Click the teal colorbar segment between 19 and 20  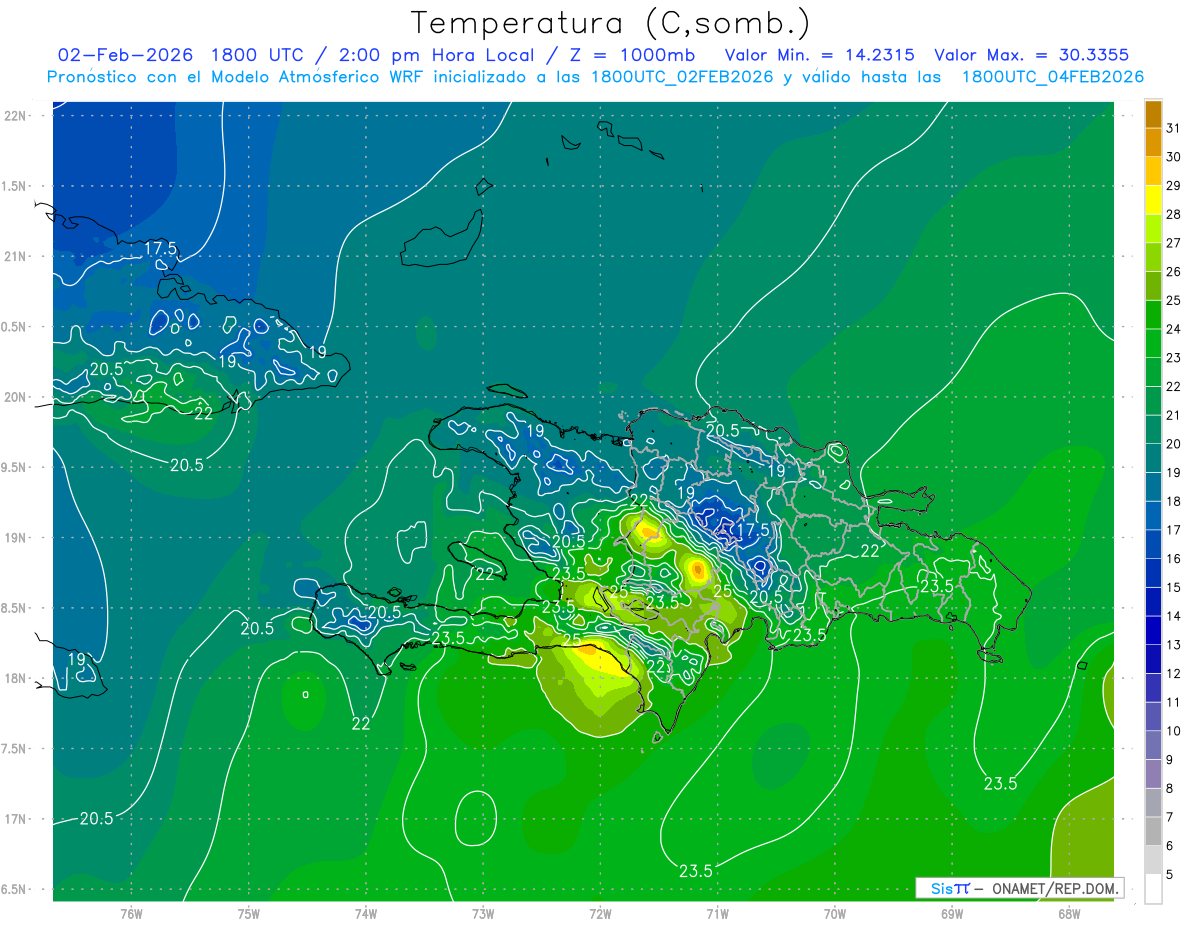click(1153, 458)
